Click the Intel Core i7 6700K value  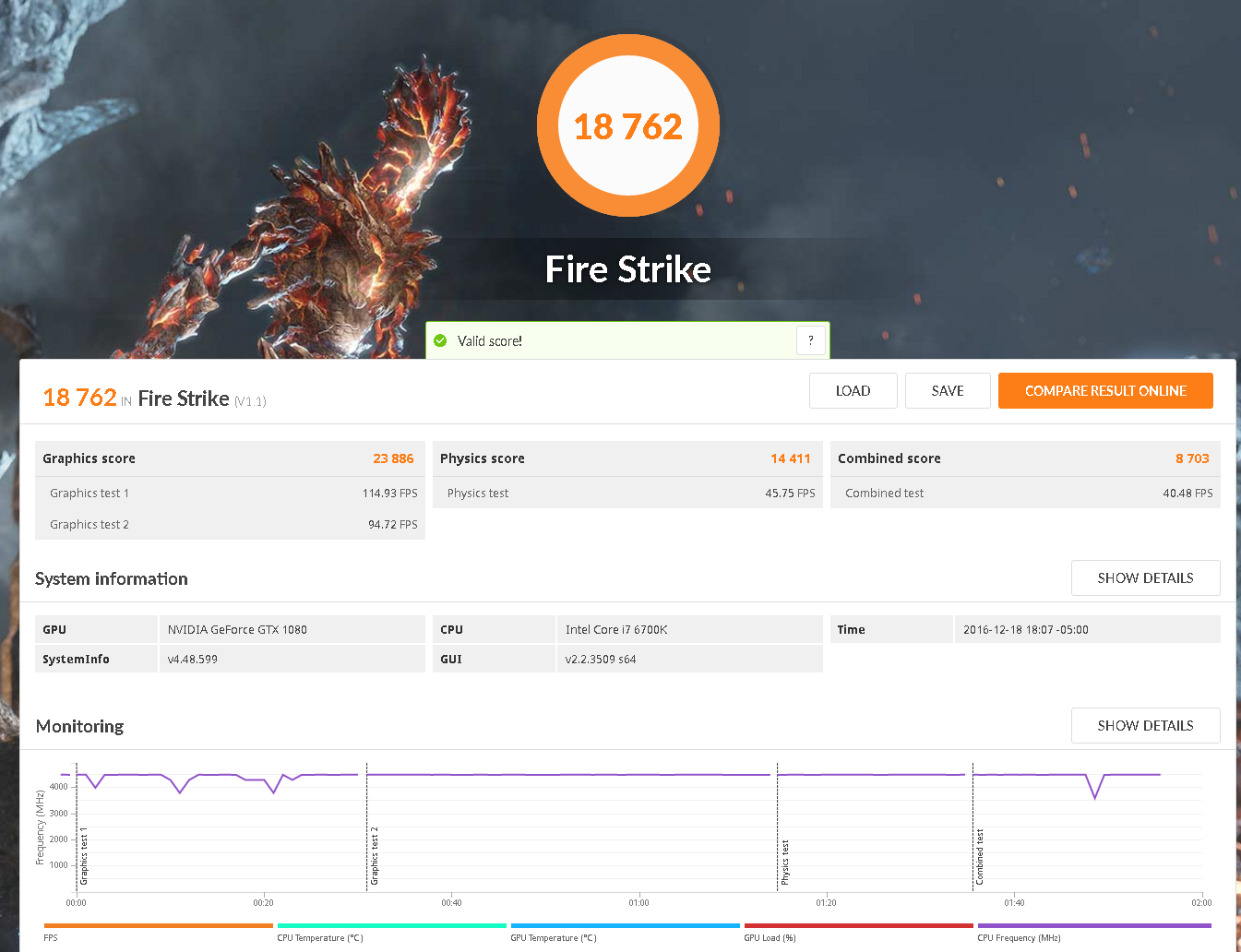pyautogui.click(x=616, y=630)
